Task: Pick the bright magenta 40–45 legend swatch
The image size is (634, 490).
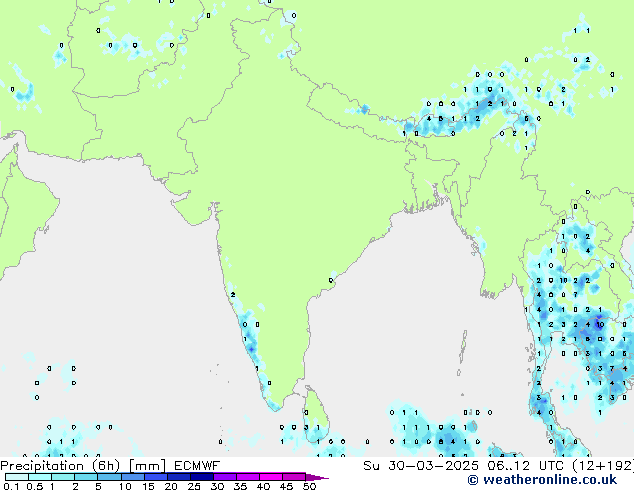Action: pos(271,477)
